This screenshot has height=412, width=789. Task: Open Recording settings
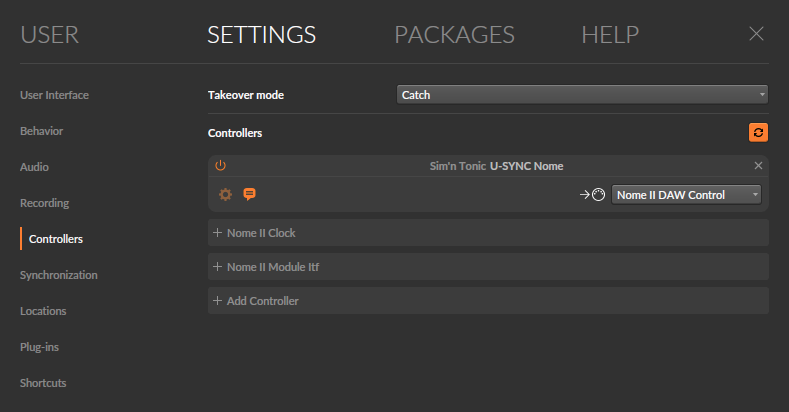pos(44,203)
